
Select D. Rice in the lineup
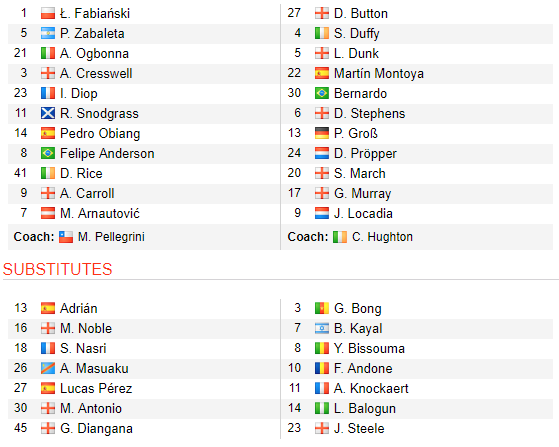81,173
